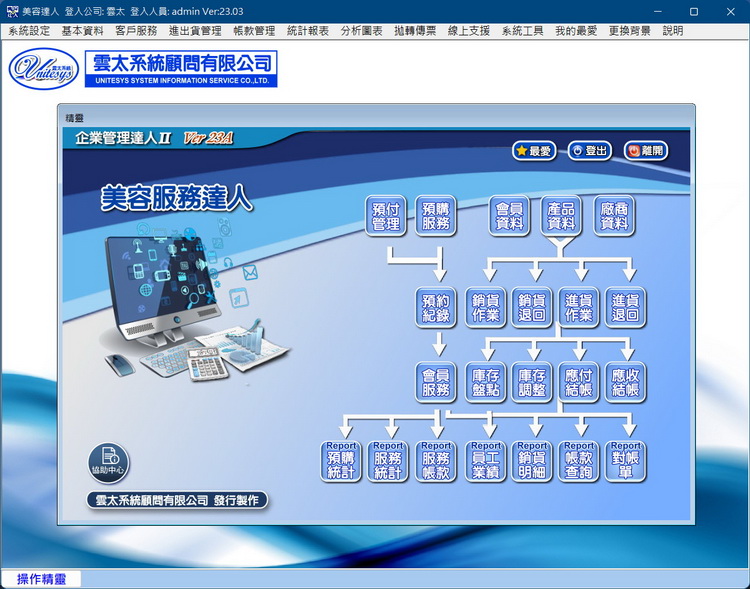Open the 客戶服務 menu
Image resolution: width=750 pixels, height=589 pixels.
(x=136, y=31)
